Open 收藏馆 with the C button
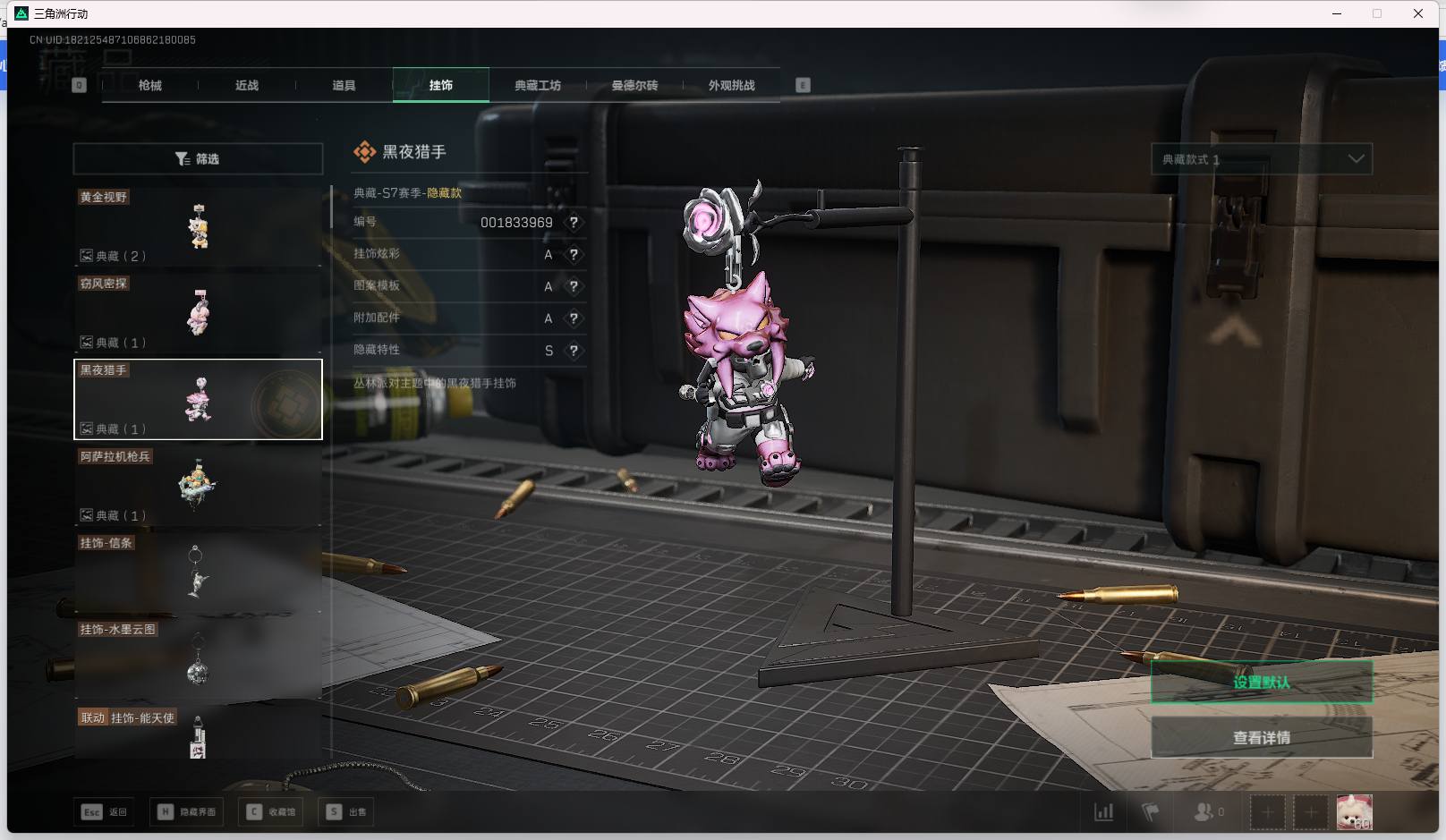1446x840 pixels. click(x=271, y=811)
